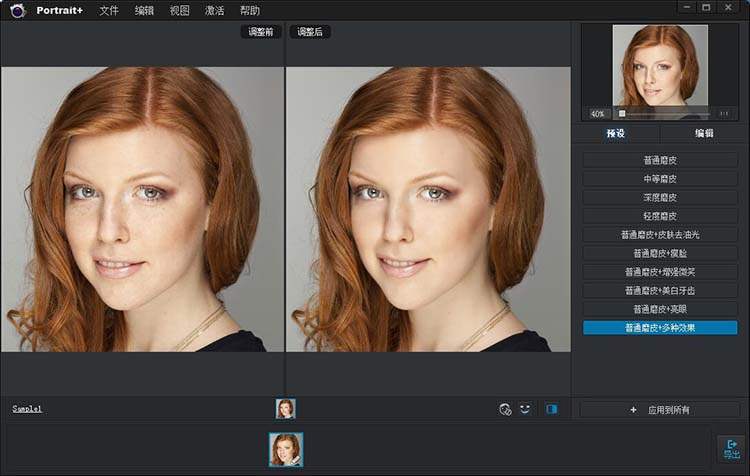Toggle the before/after split view icon
Screen dimensions: 750x476
pos(551,409)
